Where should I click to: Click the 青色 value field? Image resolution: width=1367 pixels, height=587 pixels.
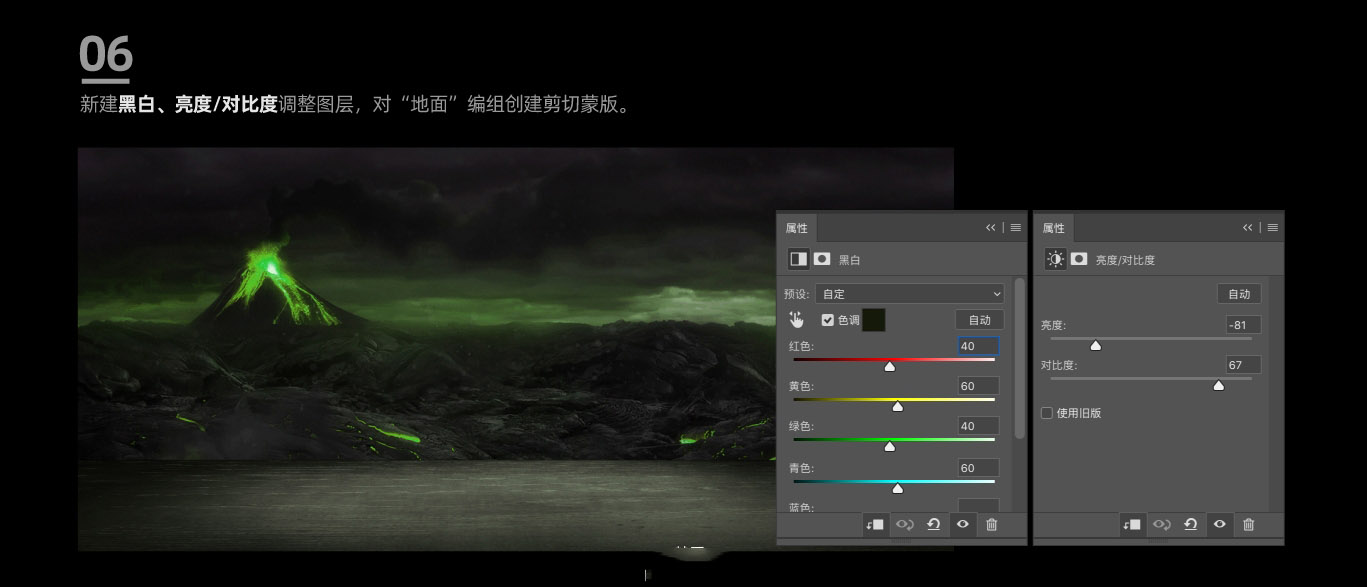point(978,468)
